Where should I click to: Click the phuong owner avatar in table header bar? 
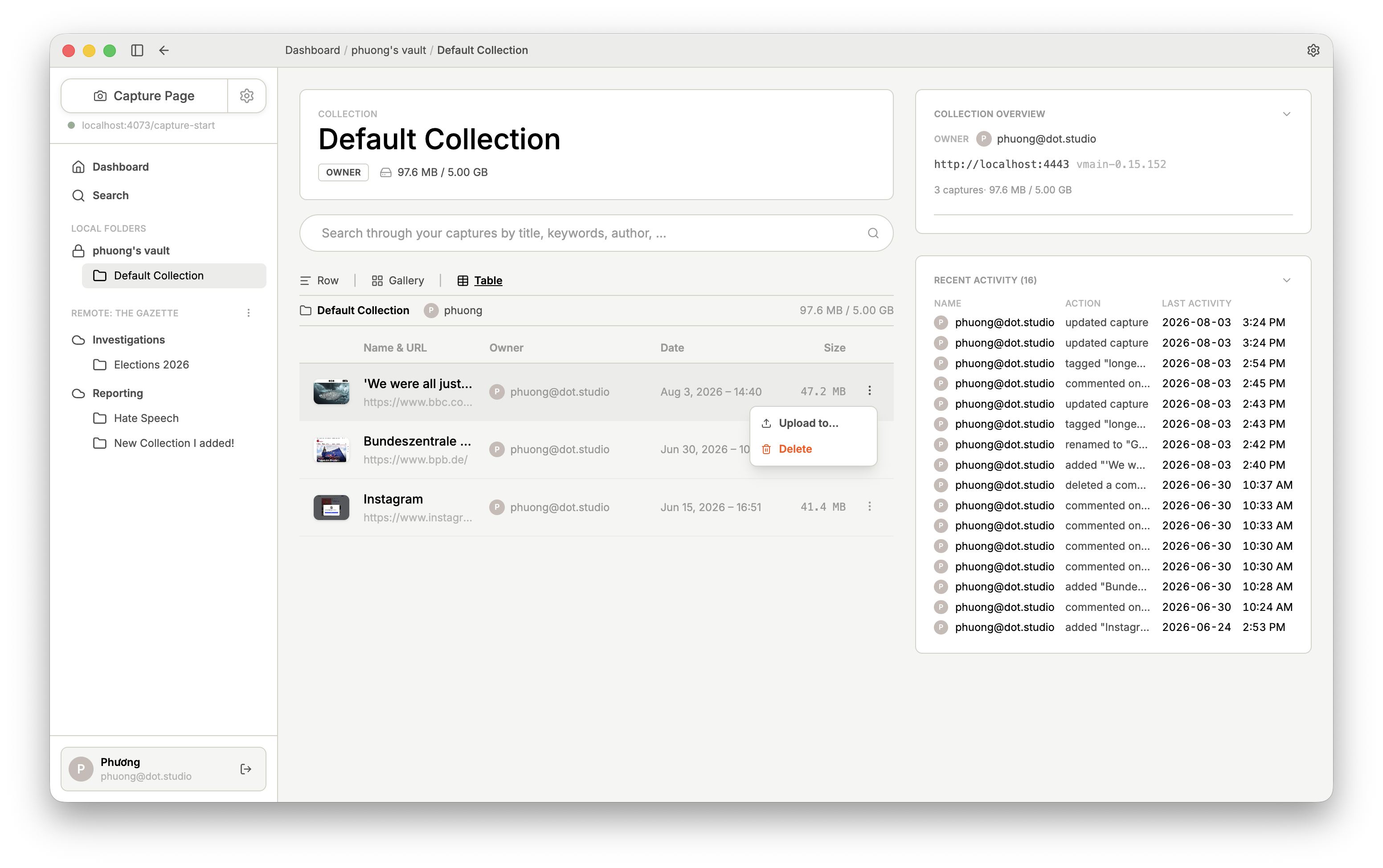pos(431,311)
